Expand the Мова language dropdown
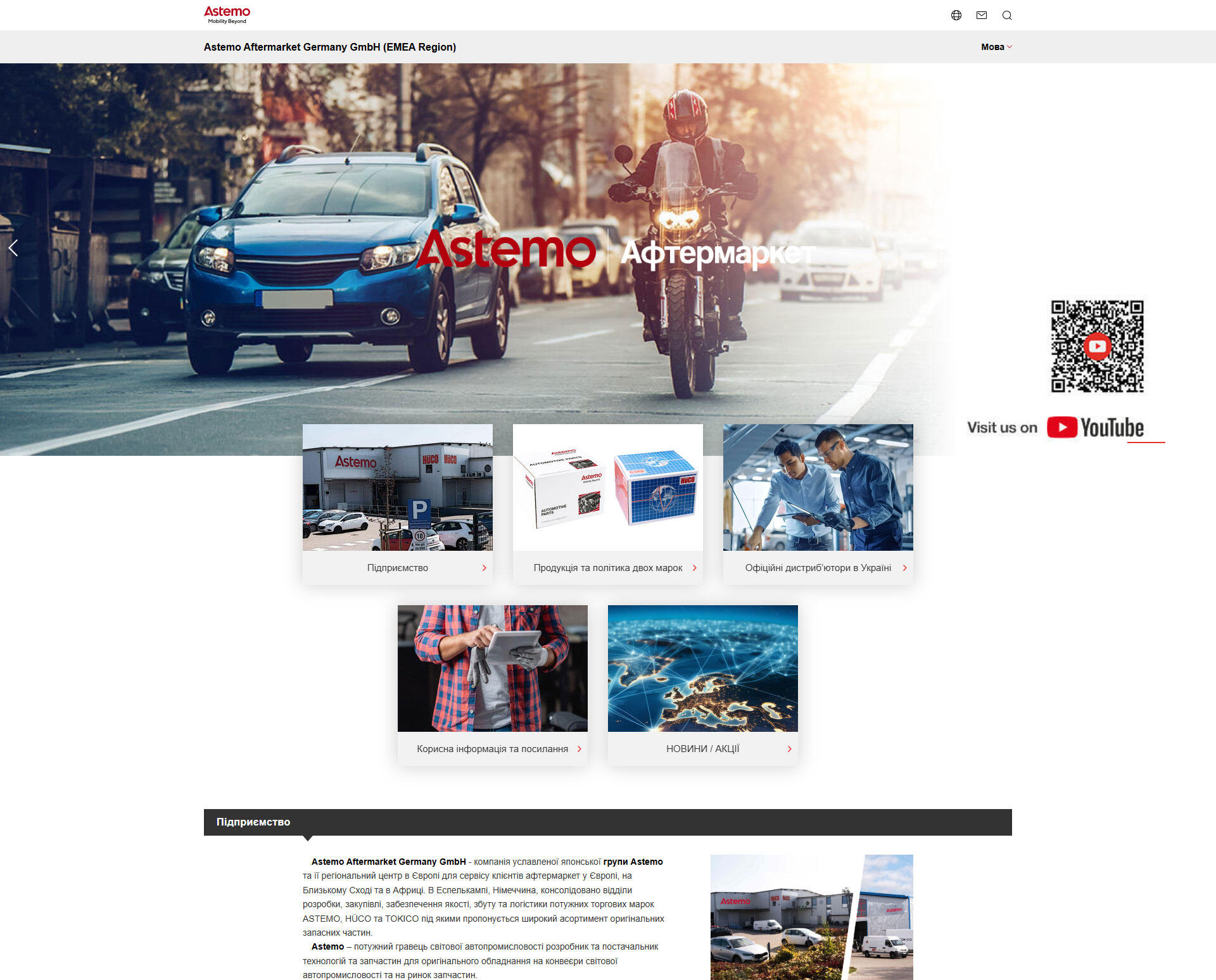Viewport: 1216px width, 980px height. point(996,47)
